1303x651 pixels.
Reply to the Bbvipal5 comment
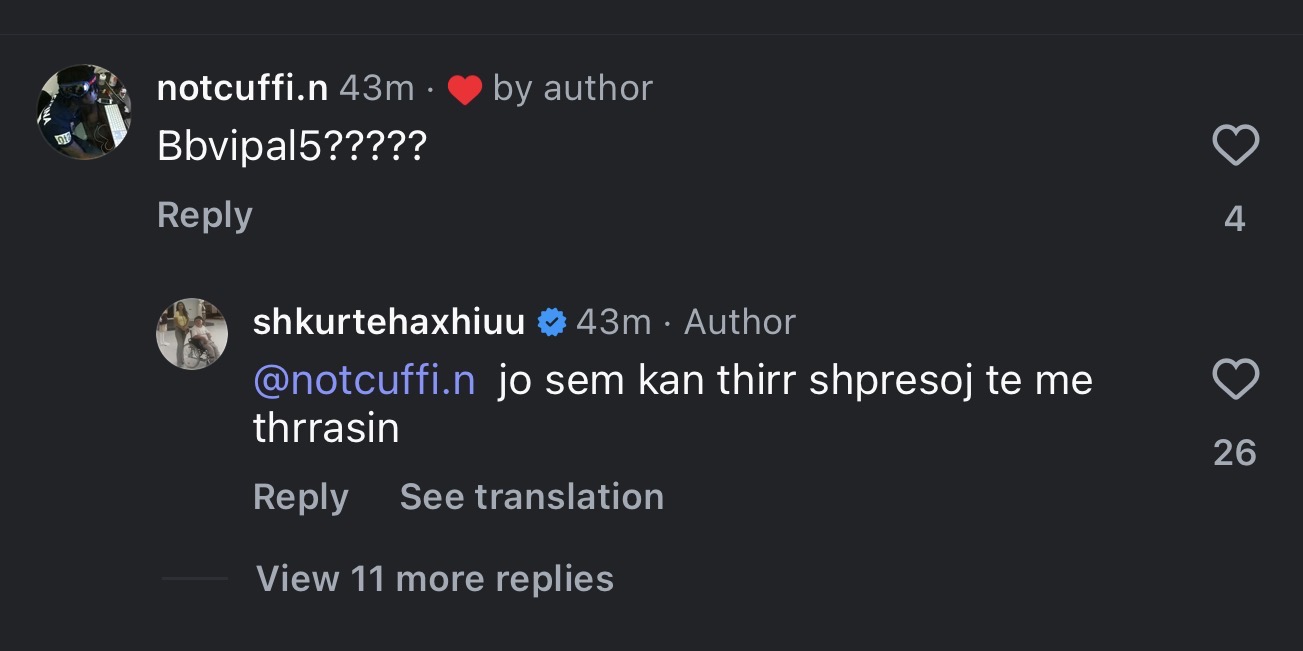tap(205, 215)
